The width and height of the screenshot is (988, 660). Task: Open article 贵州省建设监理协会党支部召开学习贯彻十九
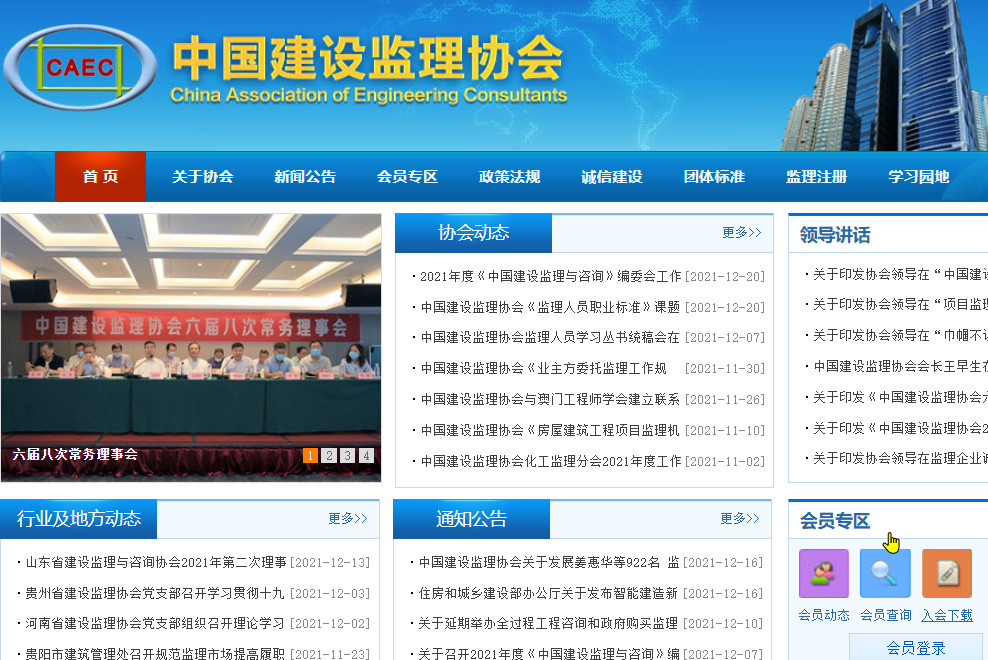tap(155, 593)
